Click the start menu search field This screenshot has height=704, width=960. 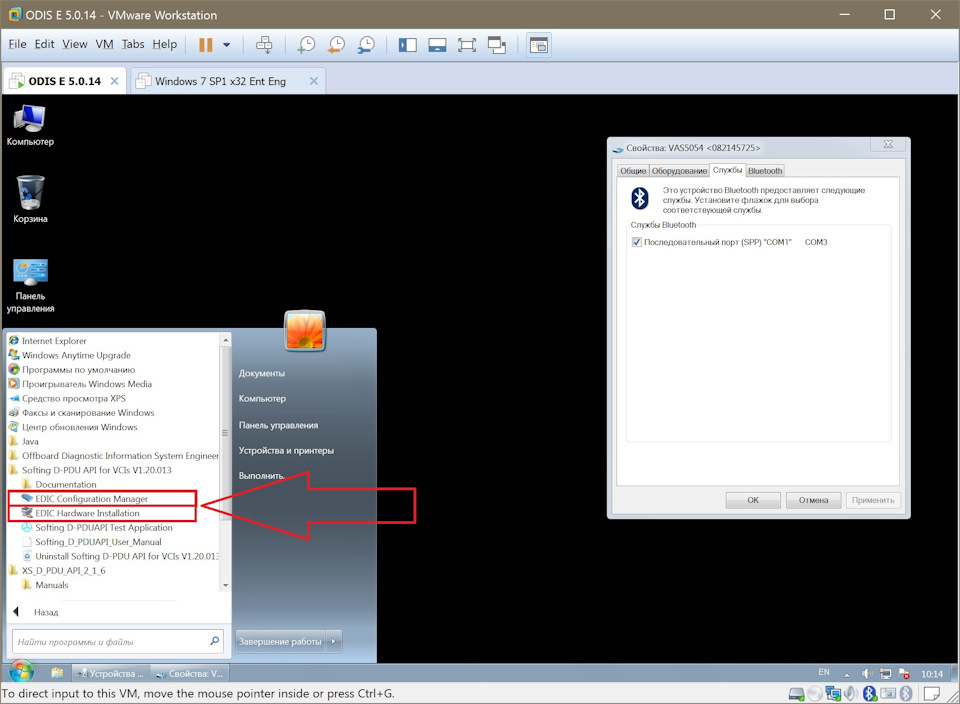118,642
